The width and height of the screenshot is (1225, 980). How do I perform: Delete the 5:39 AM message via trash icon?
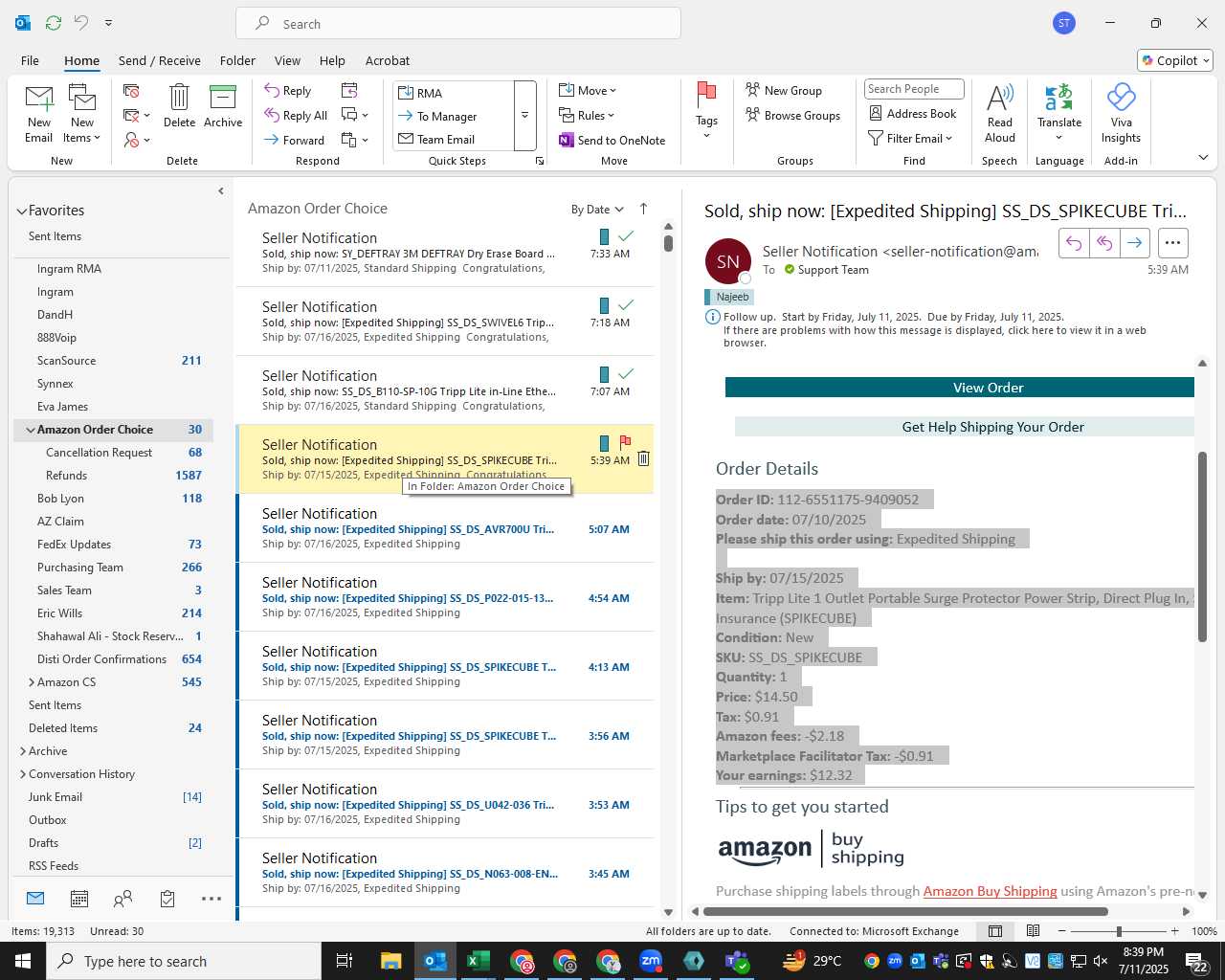[643, 459]
